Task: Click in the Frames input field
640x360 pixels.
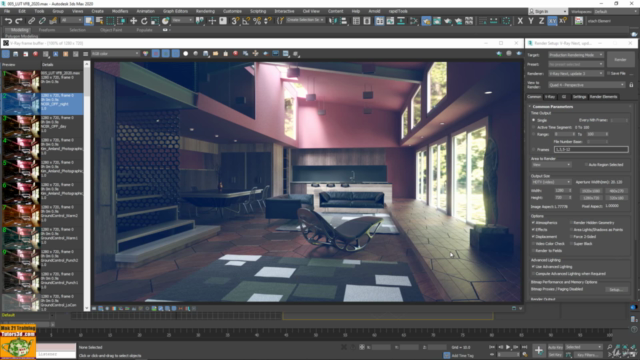Action: click(591, 149)
